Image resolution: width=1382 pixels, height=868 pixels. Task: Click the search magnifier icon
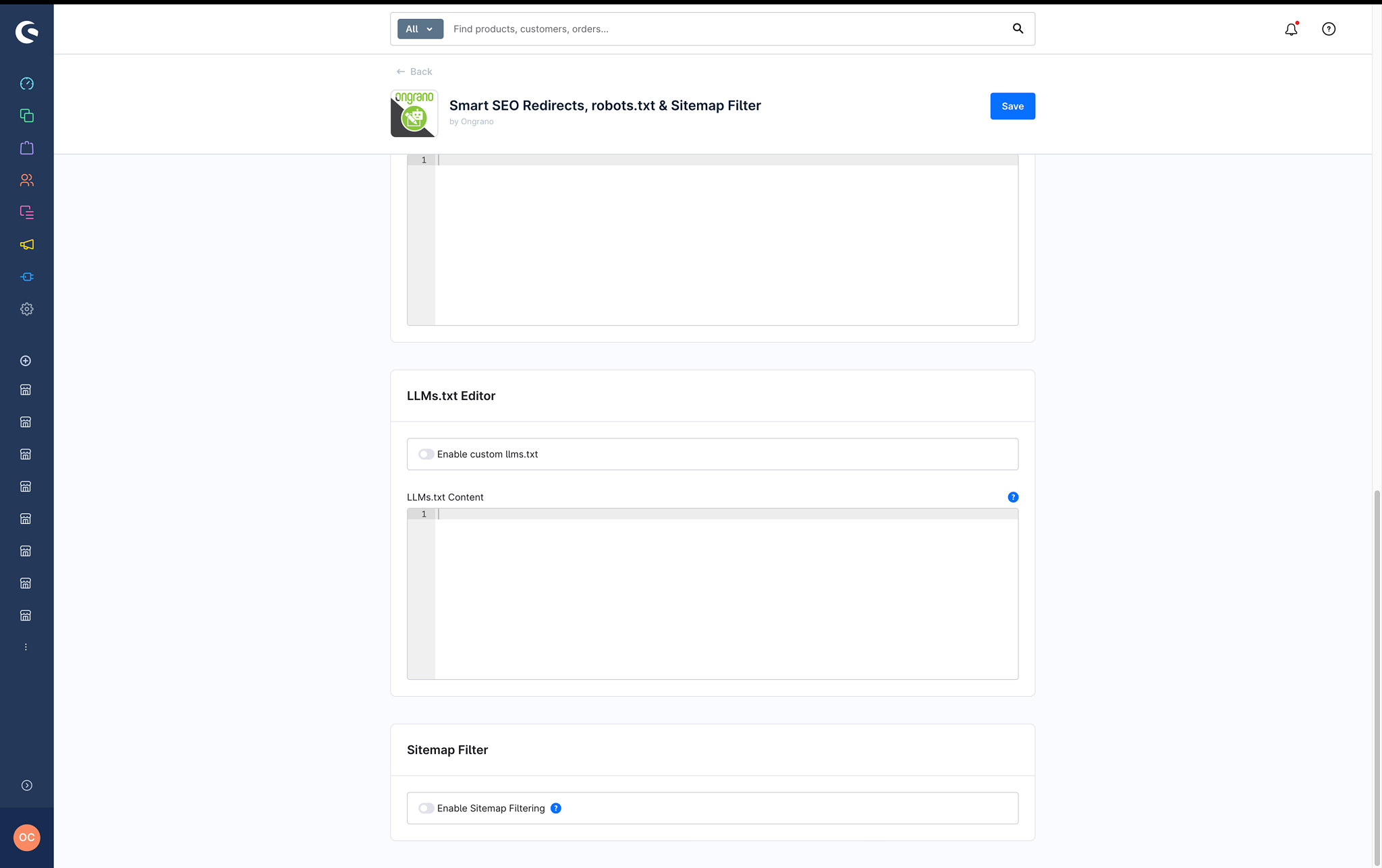[1018, 28]
